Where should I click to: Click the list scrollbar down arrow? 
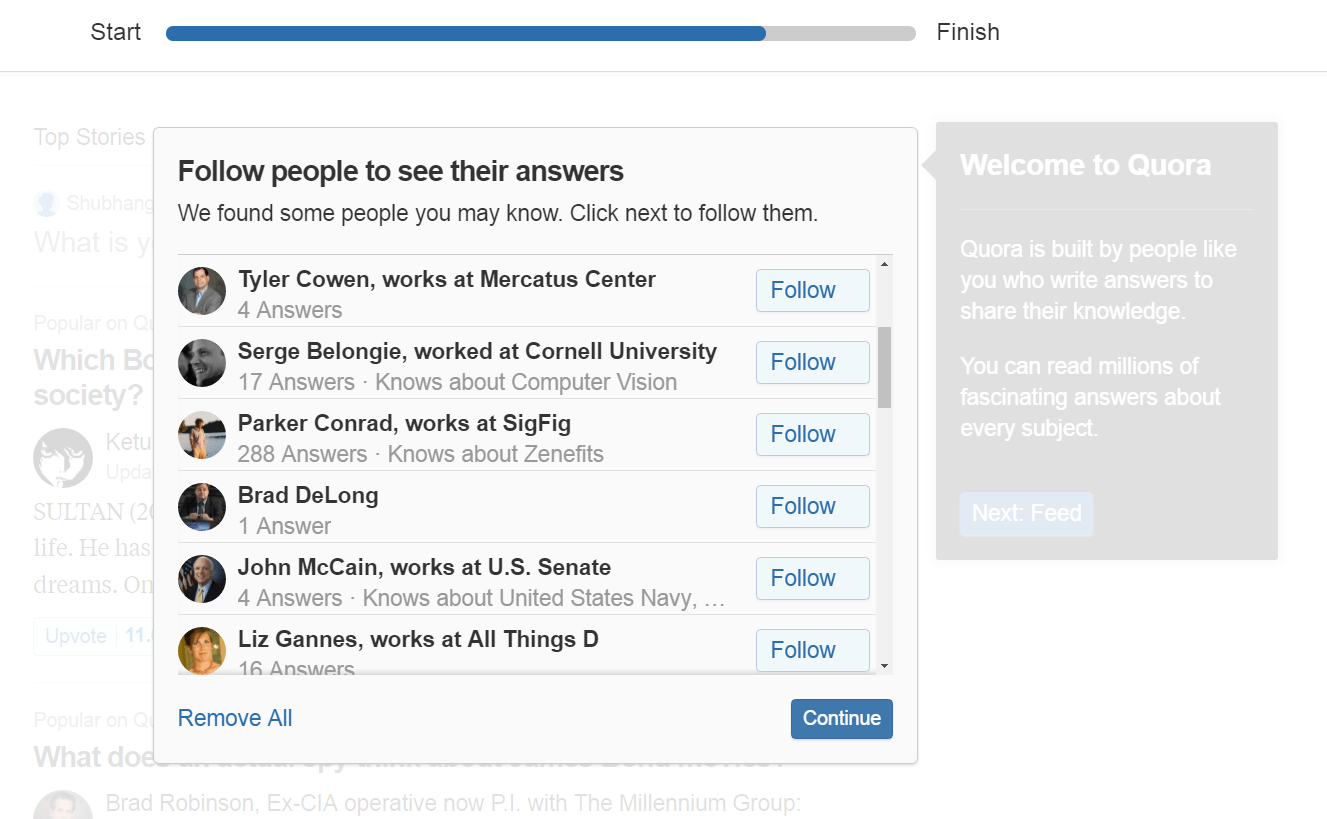[x=884, y=665]
